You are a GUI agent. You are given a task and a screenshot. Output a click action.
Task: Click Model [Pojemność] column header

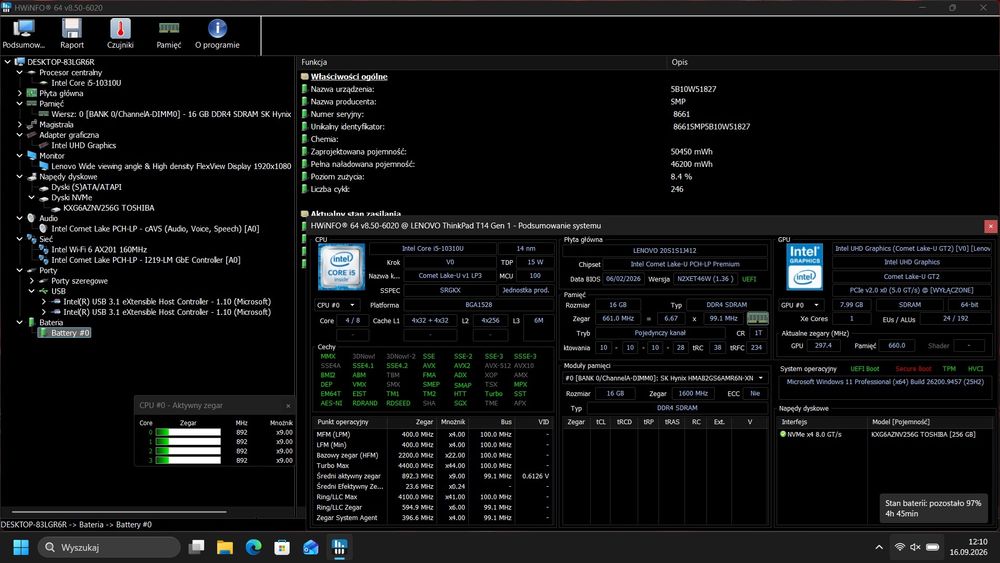tap(930, 422)
